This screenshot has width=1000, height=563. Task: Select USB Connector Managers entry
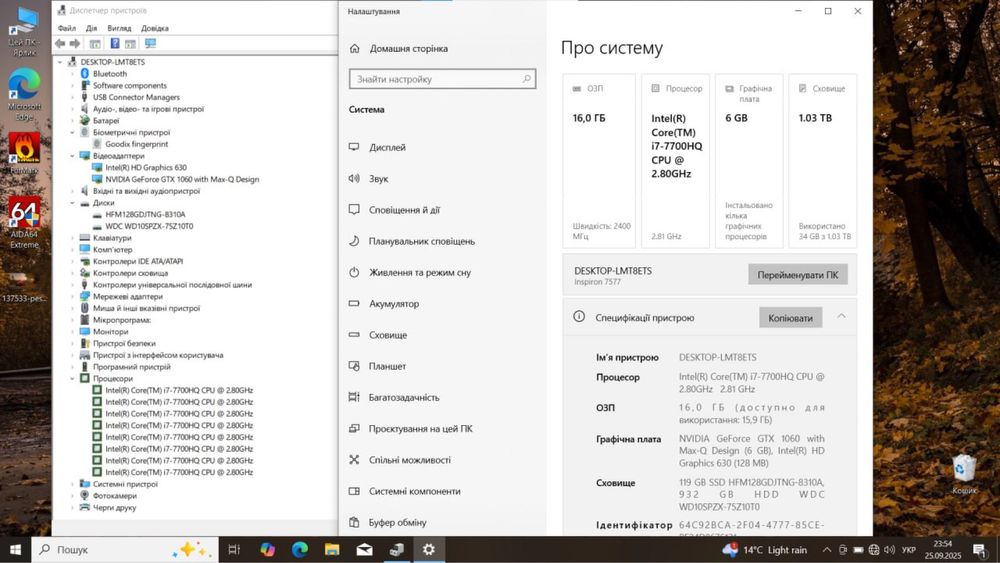pyautogui.click(x=136, y=98)
